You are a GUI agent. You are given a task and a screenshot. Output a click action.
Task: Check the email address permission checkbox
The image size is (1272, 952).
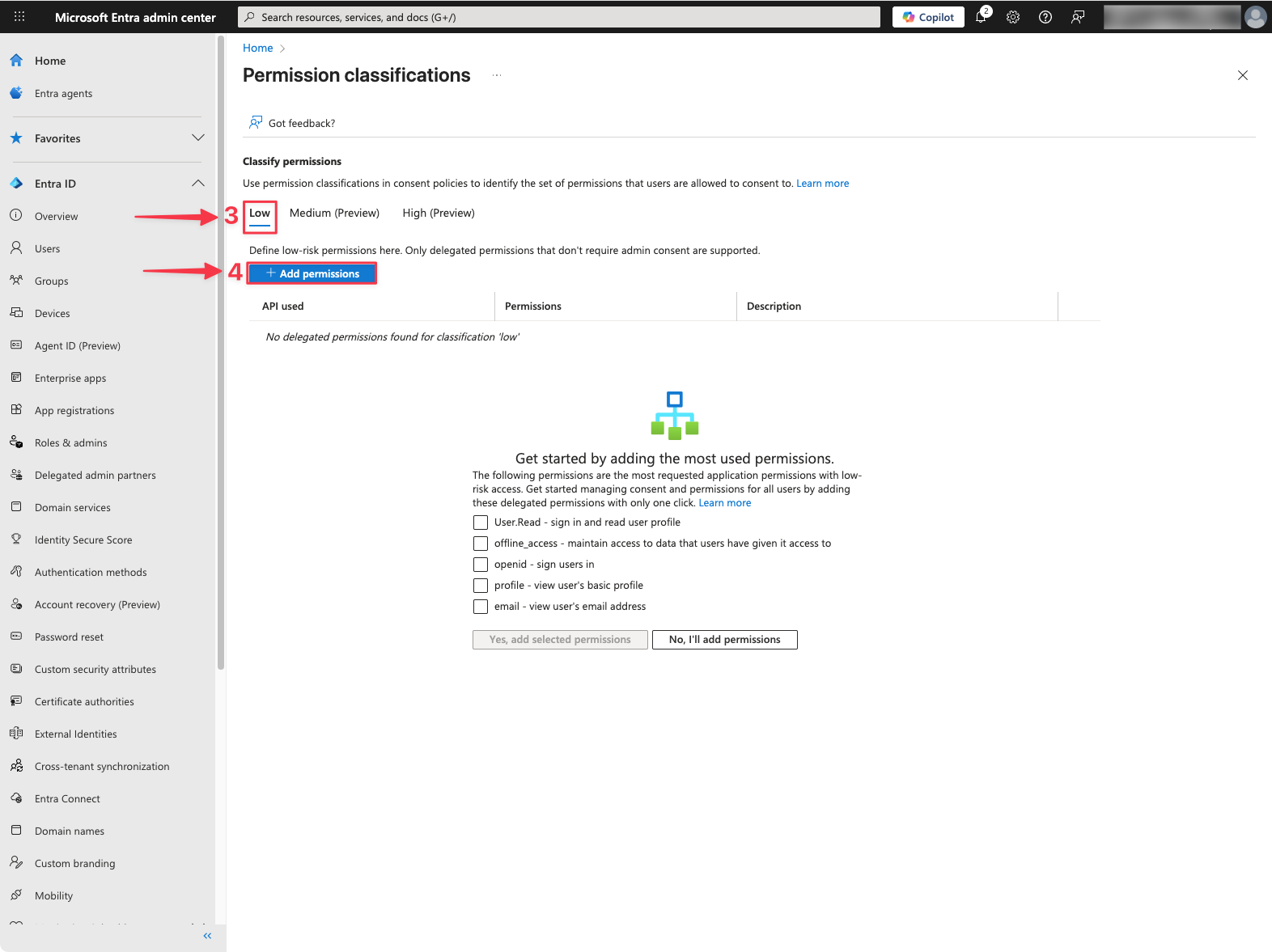(481, 607)
